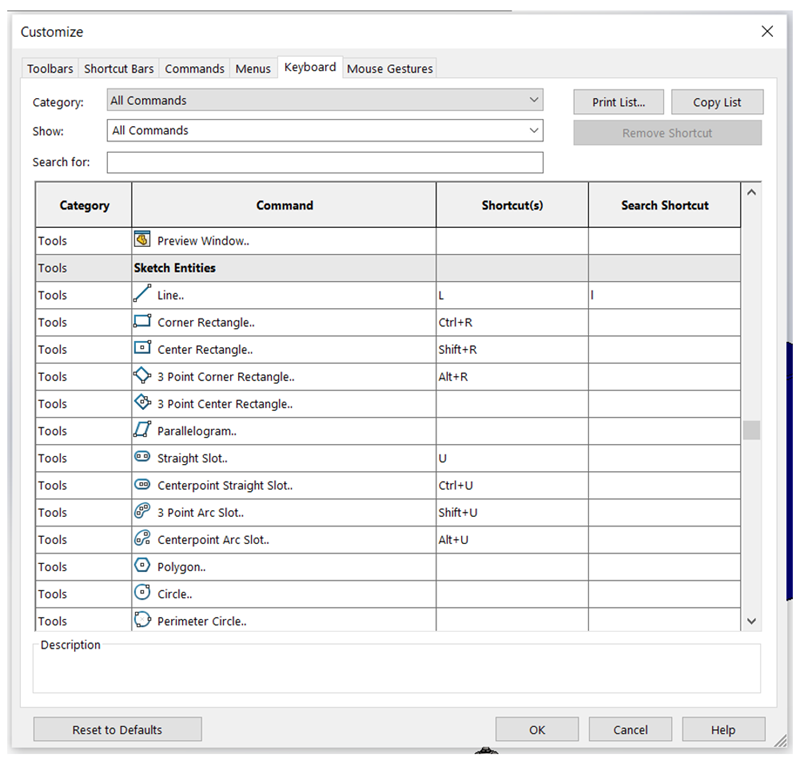The height and width of the screenshot is (762, 800).
Task: Click the scrollbar down arrow
Action: [752, 621]
